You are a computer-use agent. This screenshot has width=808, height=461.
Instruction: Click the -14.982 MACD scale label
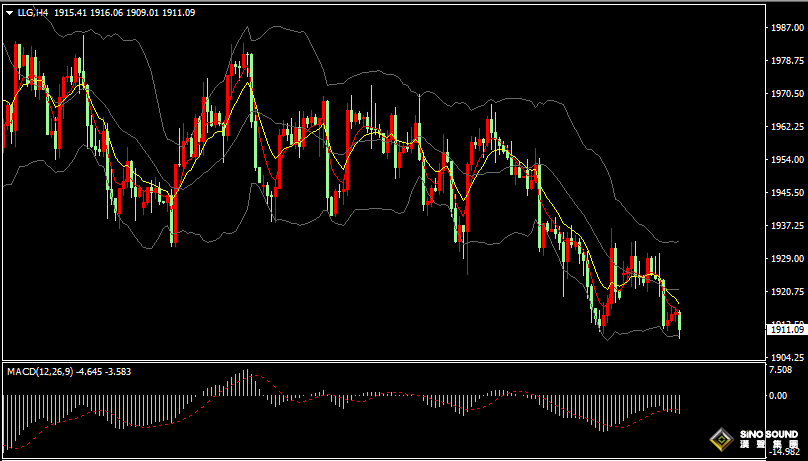(x=781, y=452)
